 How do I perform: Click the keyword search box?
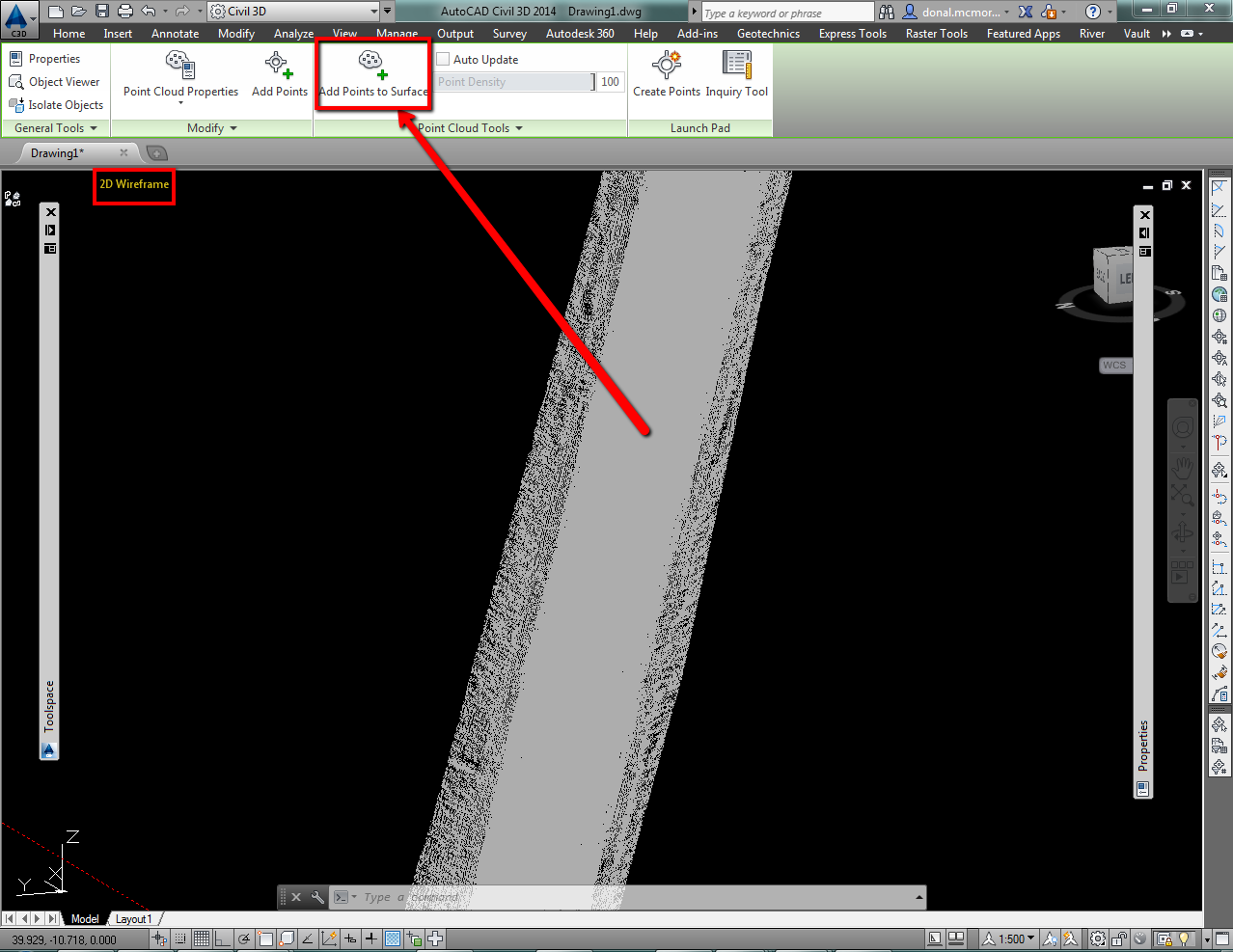click(787, 13)
